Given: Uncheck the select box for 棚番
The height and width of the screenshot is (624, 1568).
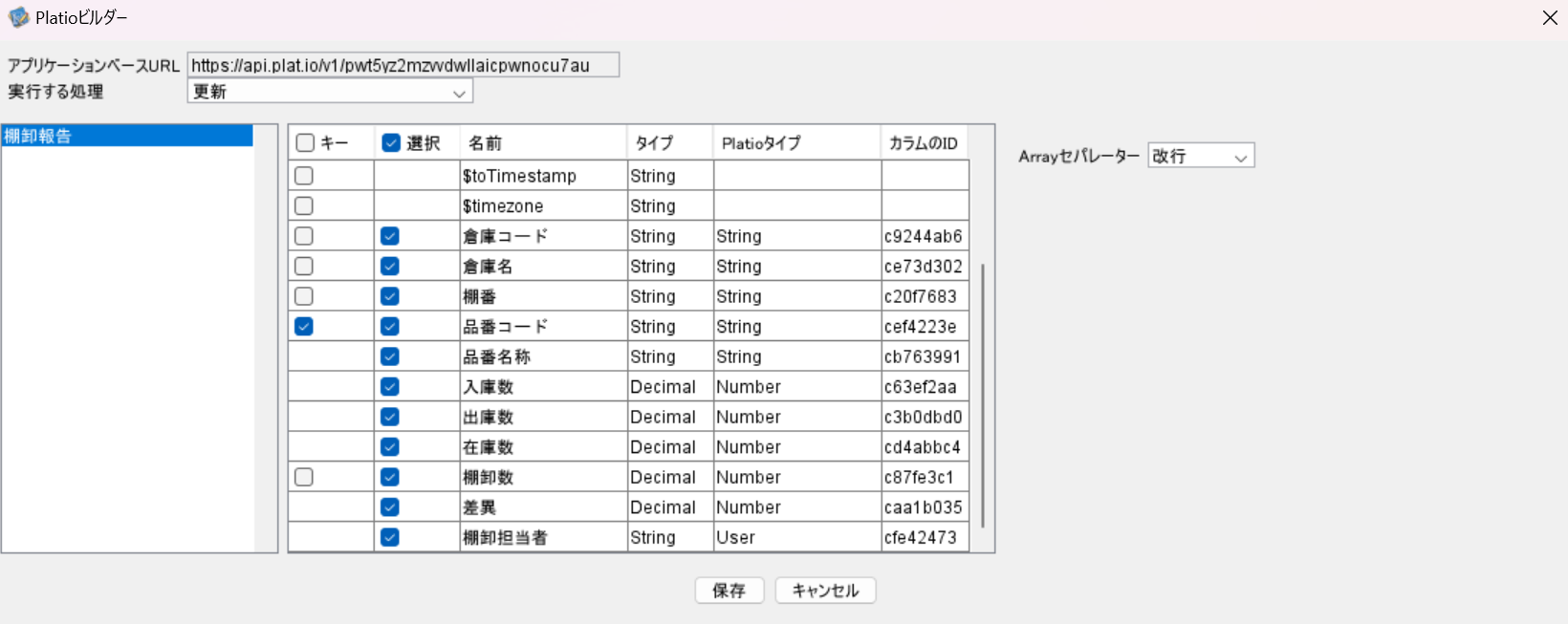Looking at the screenshot, I should pos(389,296).
